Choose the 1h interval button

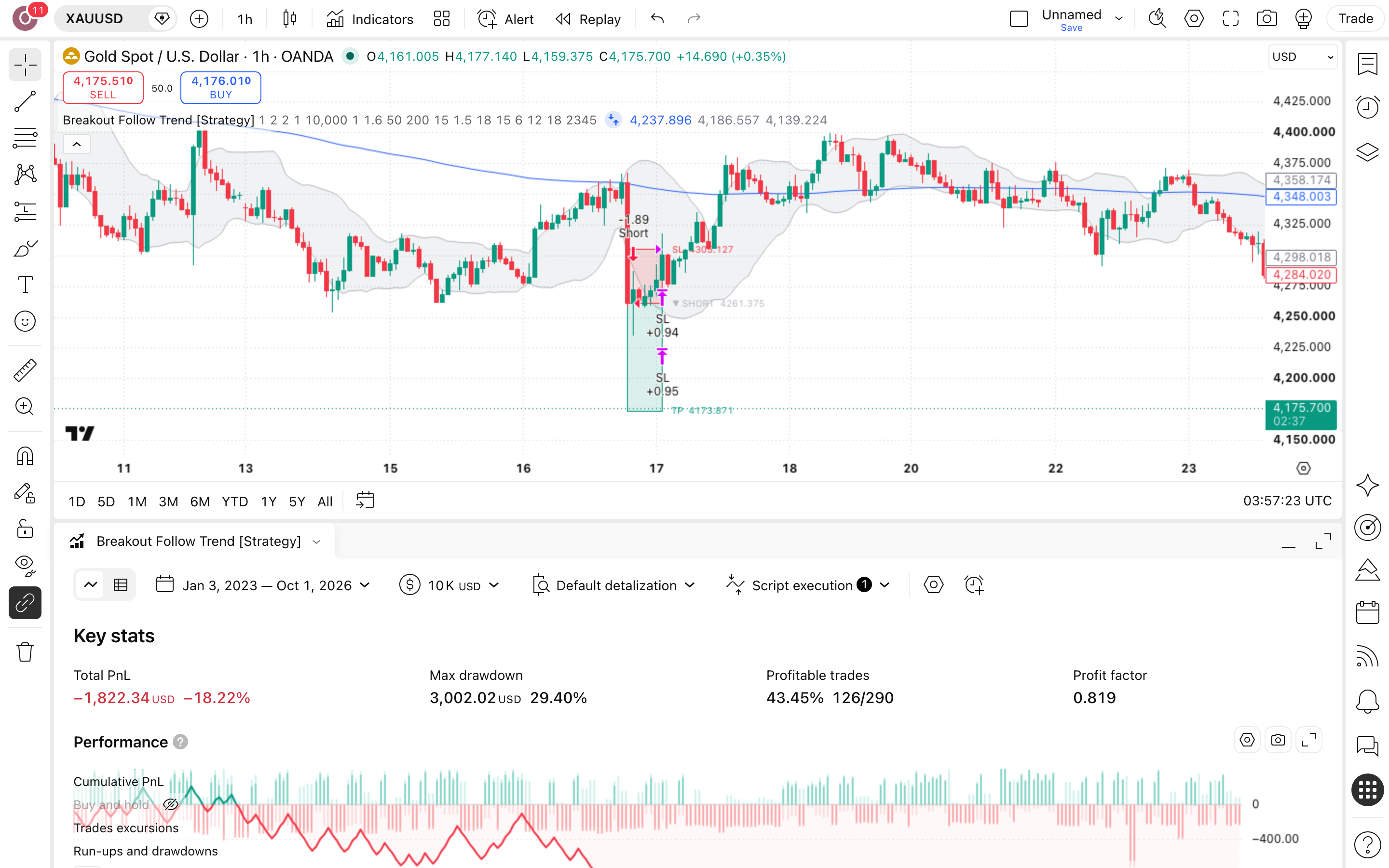[x=245, y=19]
